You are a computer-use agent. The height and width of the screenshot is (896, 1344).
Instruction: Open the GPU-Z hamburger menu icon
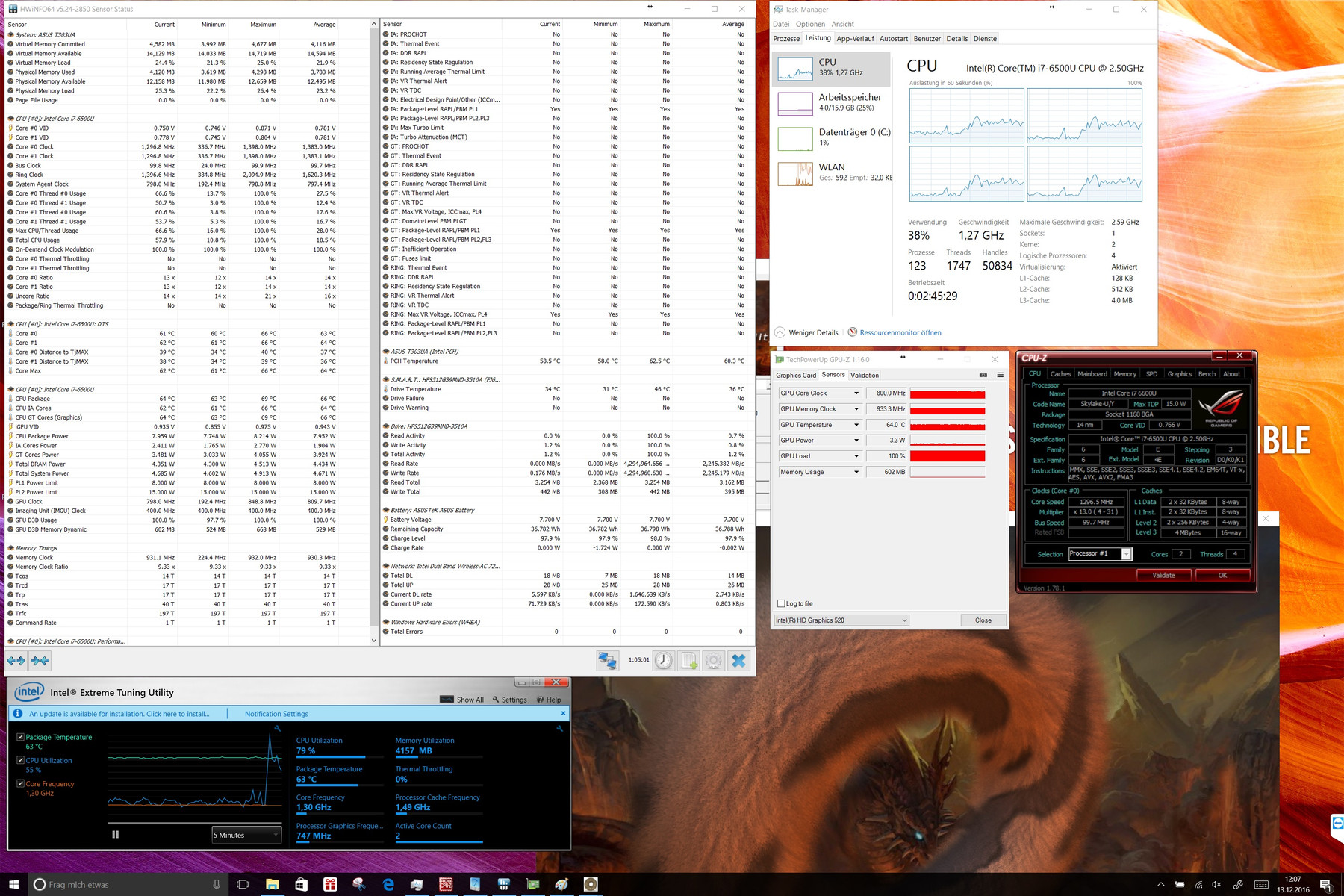point(1000,375)
